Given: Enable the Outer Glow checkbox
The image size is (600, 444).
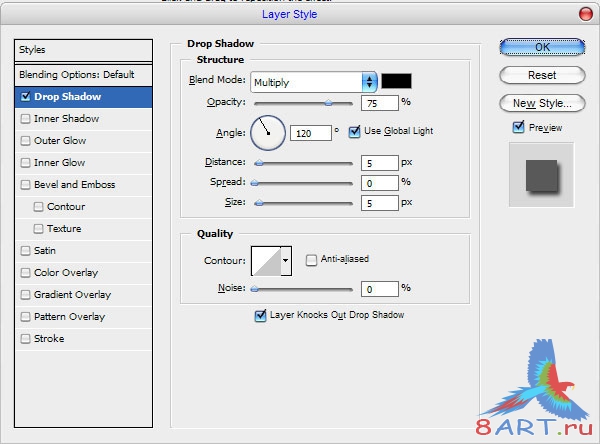Looking at the screenshot, I should click(26, 140).
